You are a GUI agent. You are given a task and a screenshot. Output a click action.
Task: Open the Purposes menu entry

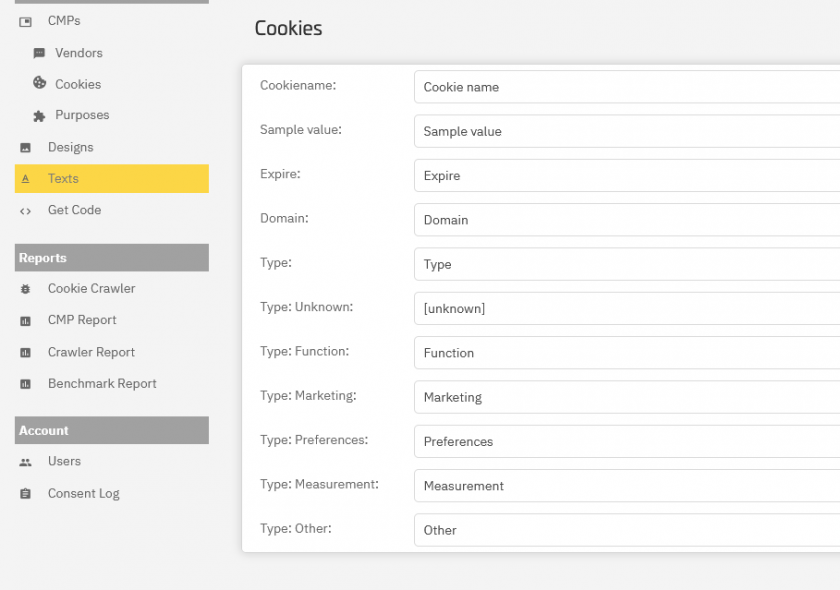pos(82,115)
